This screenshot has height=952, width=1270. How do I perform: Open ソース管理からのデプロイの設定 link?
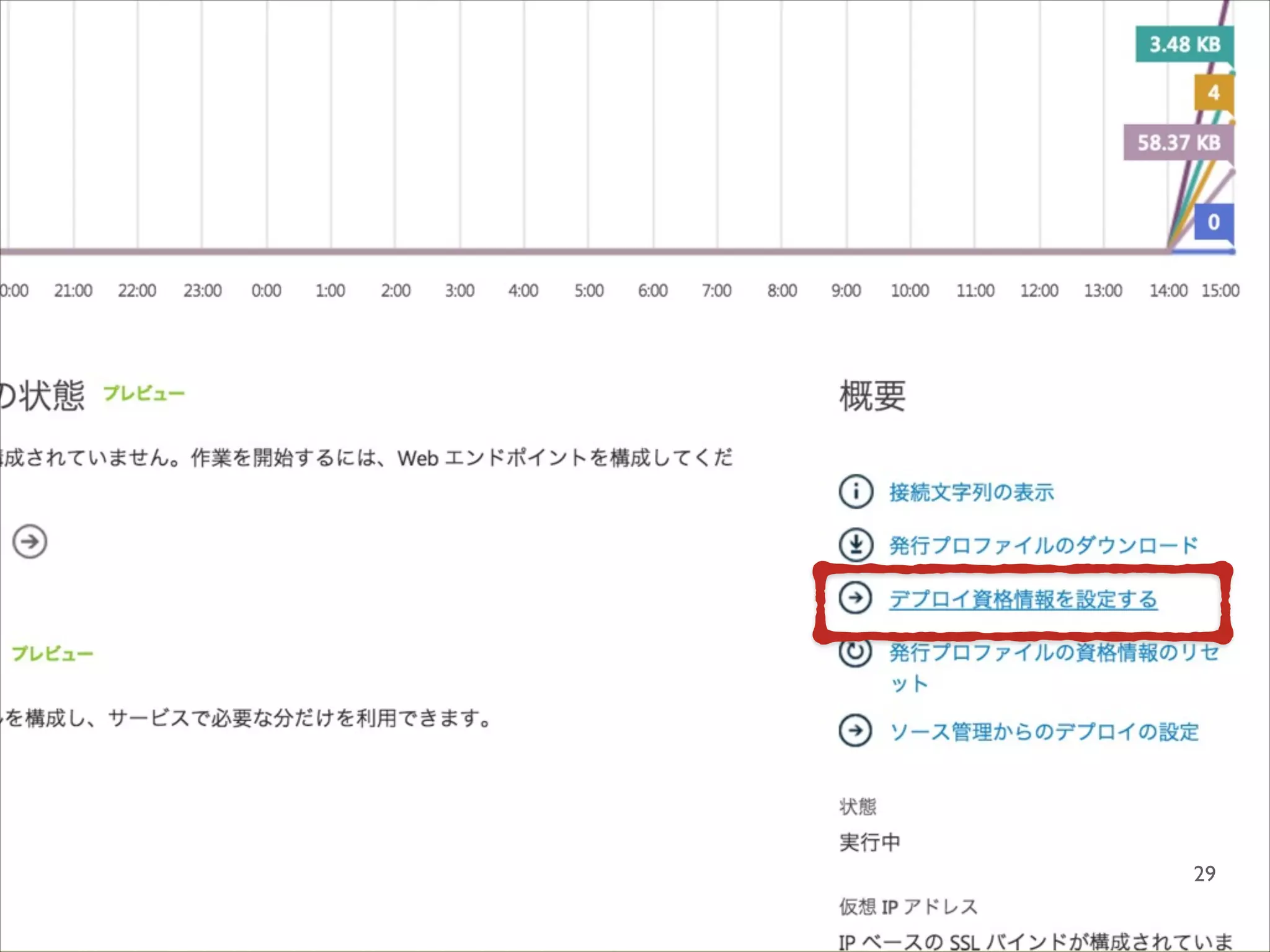point(1044,732)
